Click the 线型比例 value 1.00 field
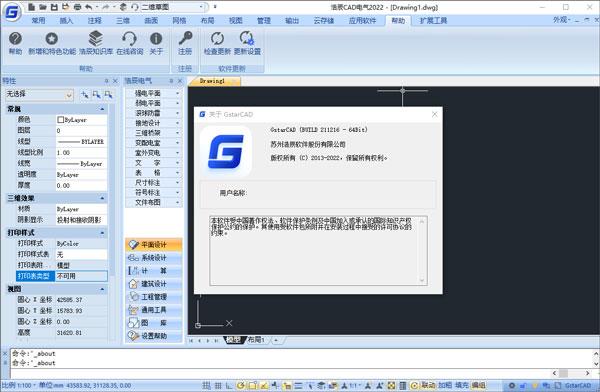The image size is (600, 392). coord(81,152)
